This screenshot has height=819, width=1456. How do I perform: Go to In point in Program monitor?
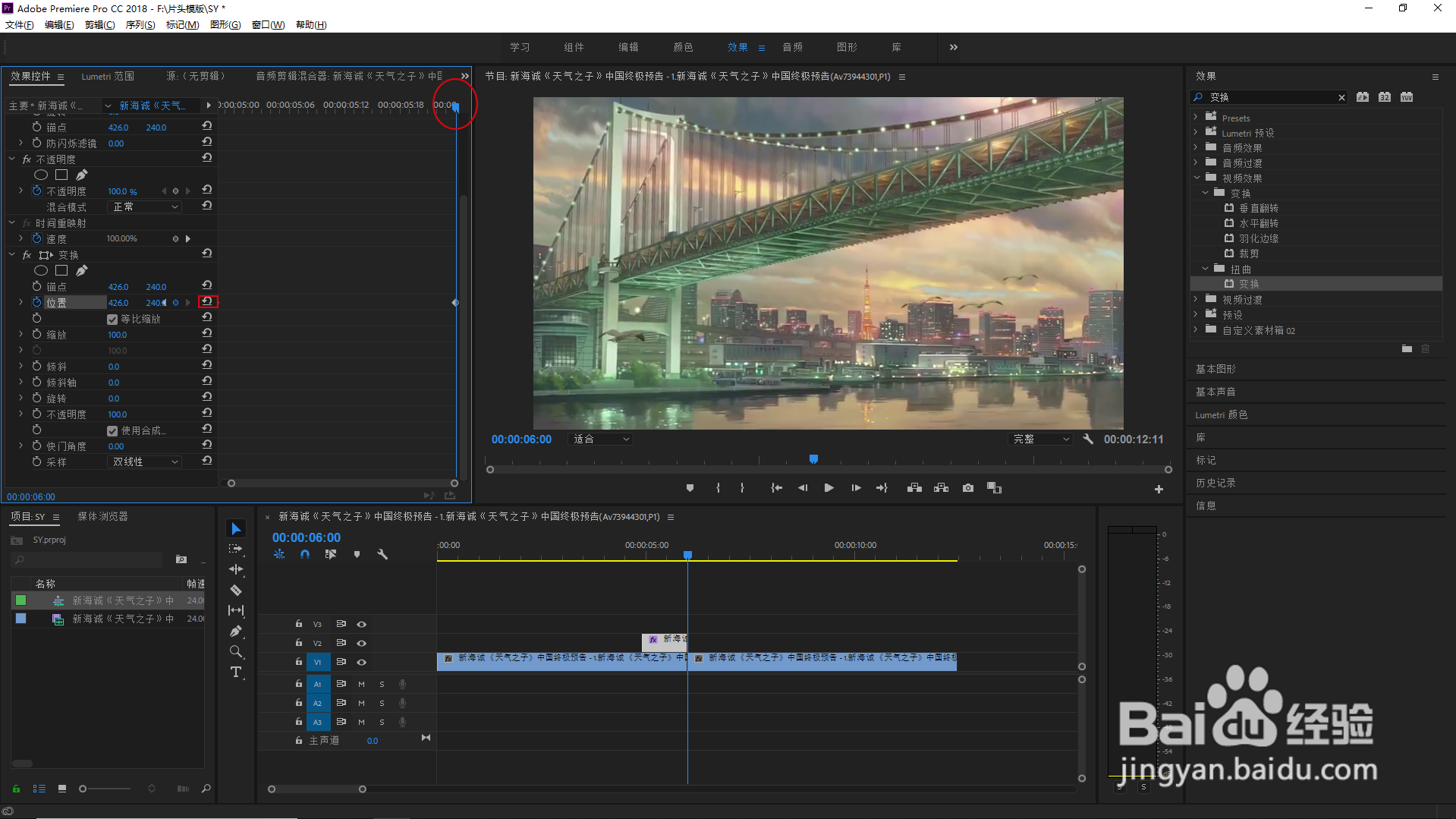pos(776,488)
